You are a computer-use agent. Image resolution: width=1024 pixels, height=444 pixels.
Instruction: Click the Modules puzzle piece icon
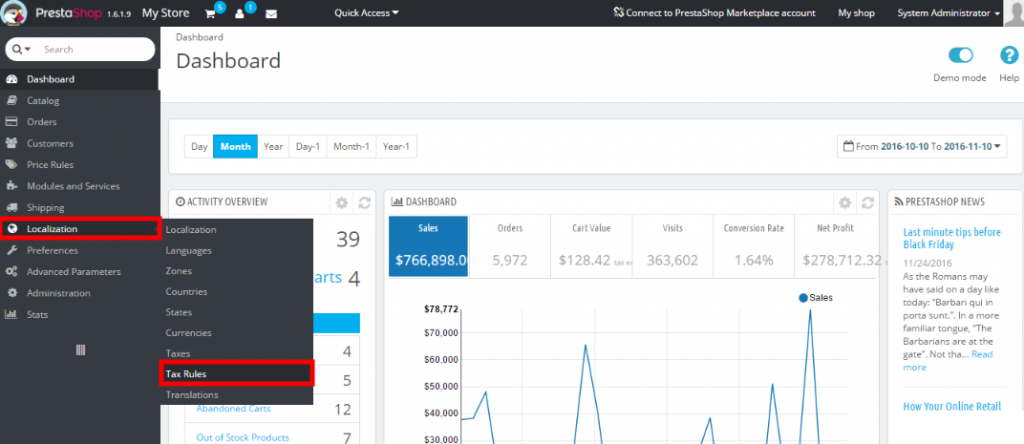(11, 186)
